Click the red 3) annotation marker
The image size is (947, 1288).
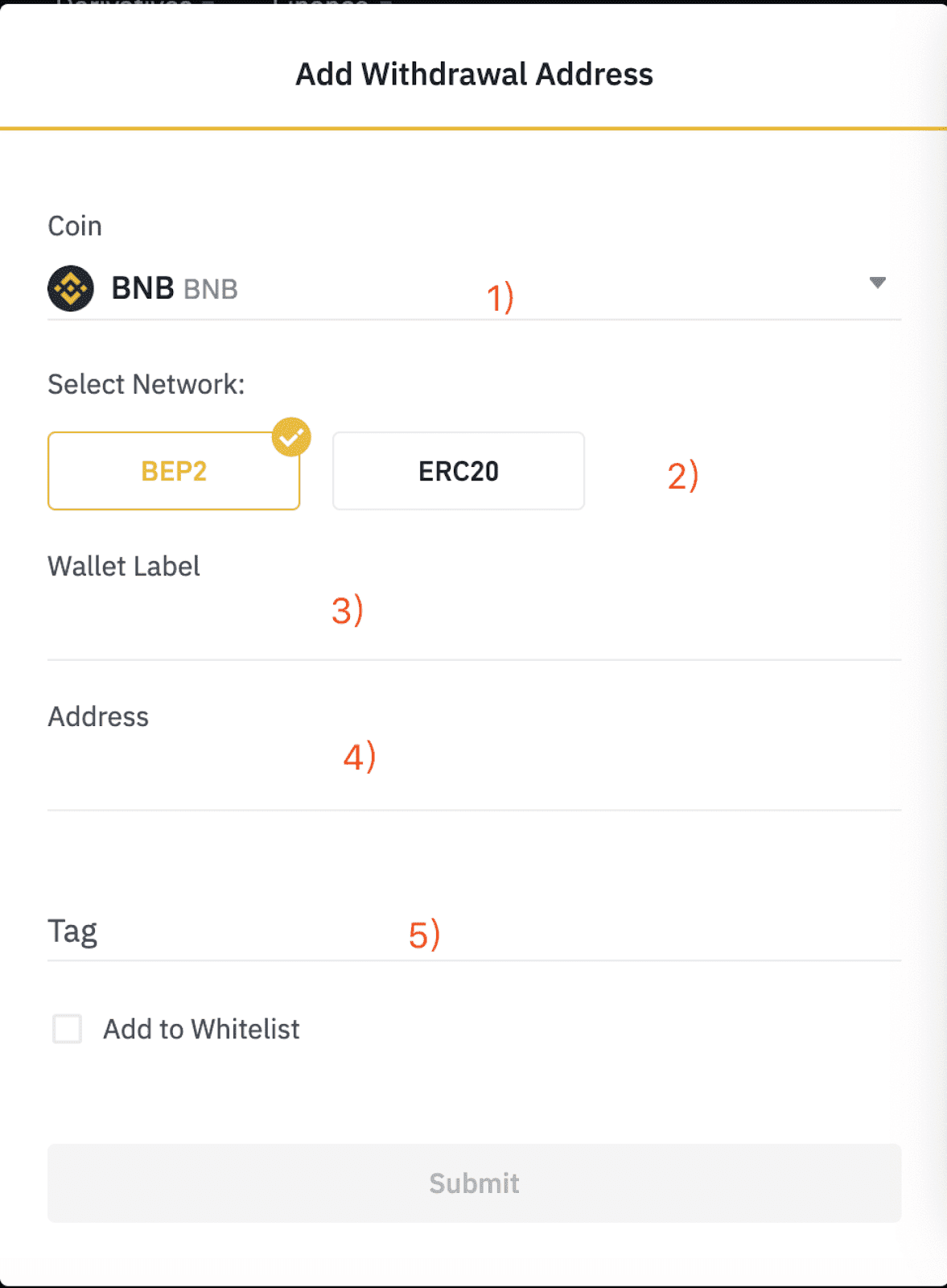tap(348, 610)
